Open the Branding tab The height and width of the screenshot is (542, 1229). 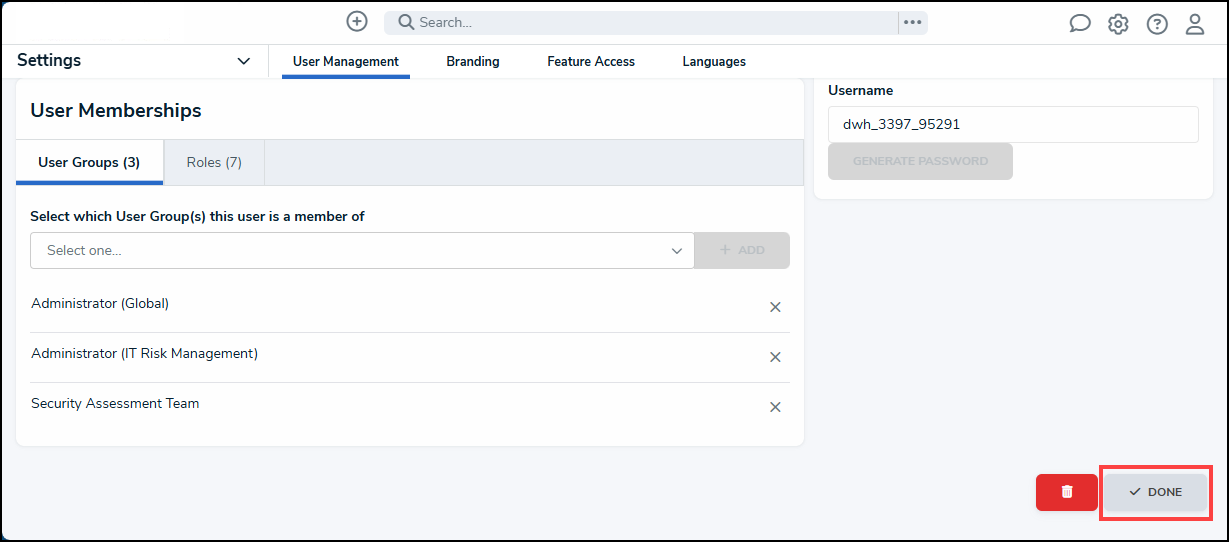pyautogui.click(x=473, y=61)
